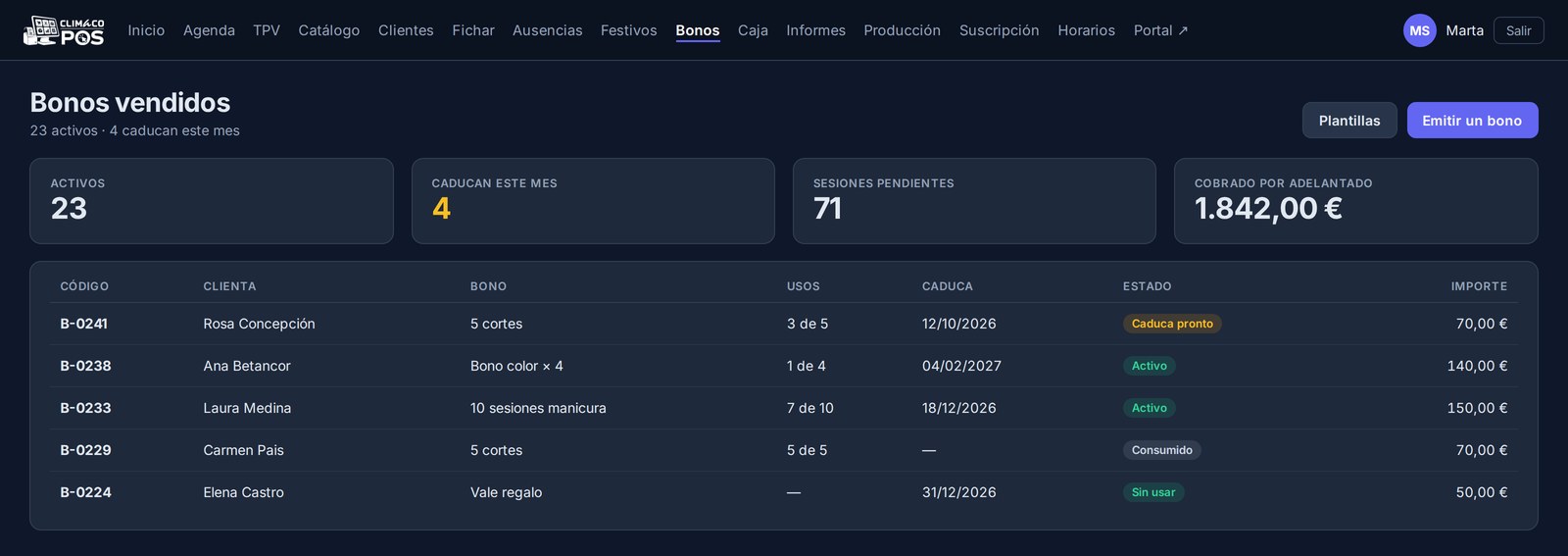Click the Climaco POS logo
Viewport: 1568px width, 556px height.
click(x=64, y=30)
